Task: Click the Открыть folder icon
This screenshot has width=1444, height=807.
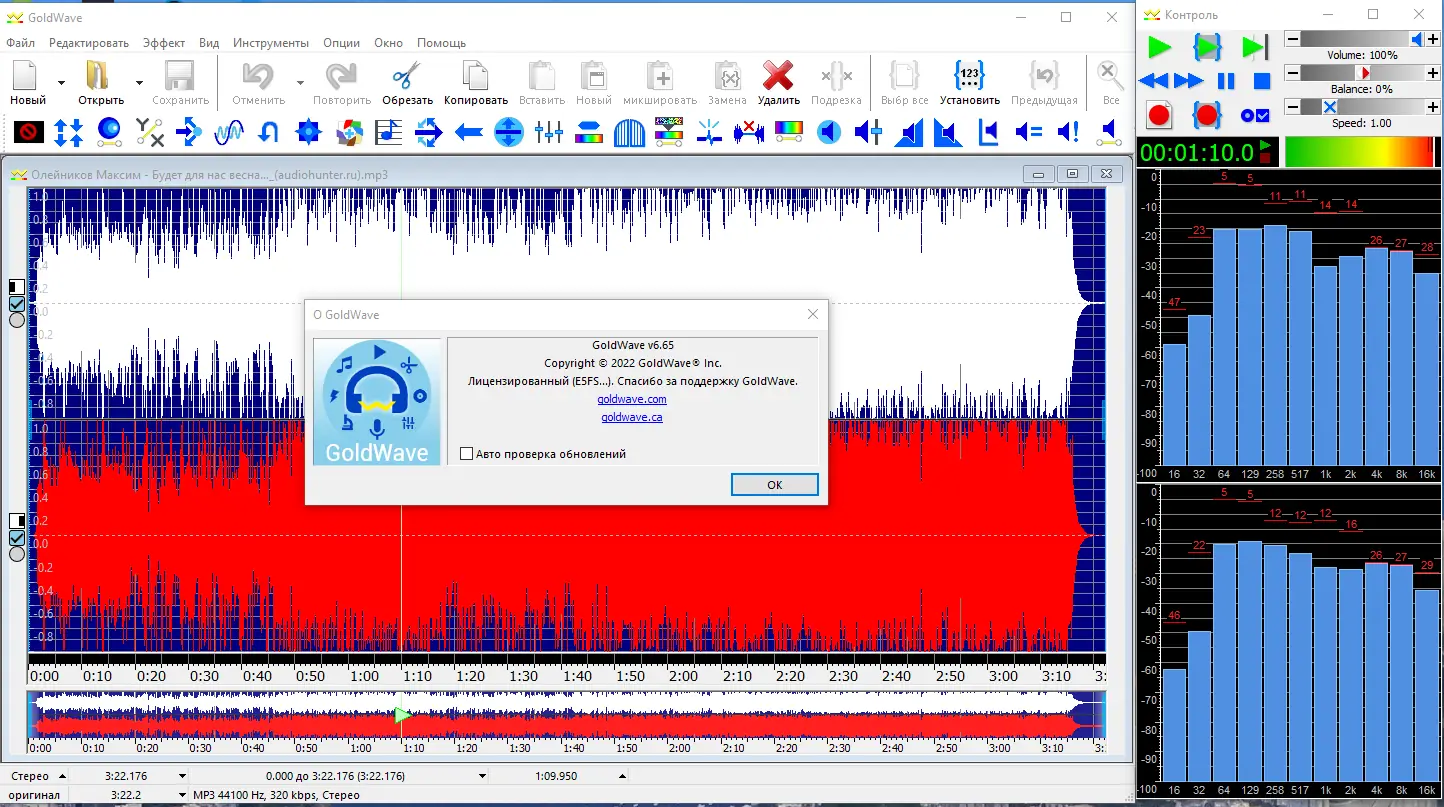Action: (97, 77)
